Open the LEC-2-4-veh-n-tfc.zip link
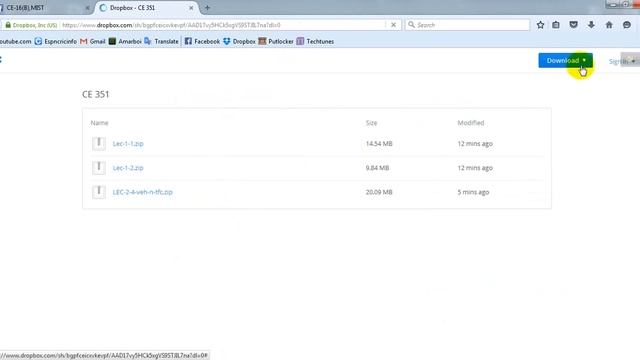640x360 pixels. [142, 192]
